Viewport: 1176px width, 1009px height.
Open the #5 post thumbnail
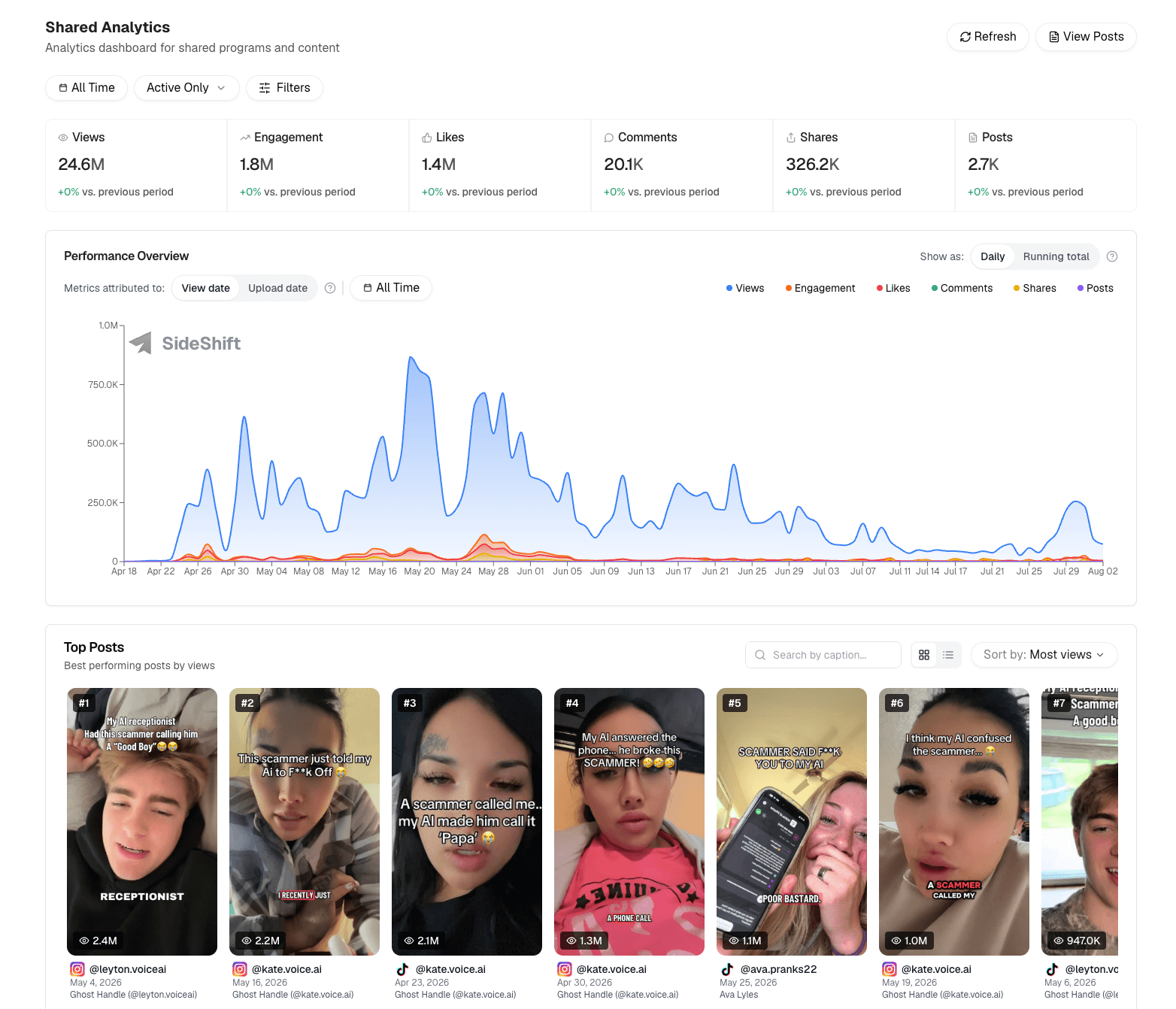click(x=792, y=822)
